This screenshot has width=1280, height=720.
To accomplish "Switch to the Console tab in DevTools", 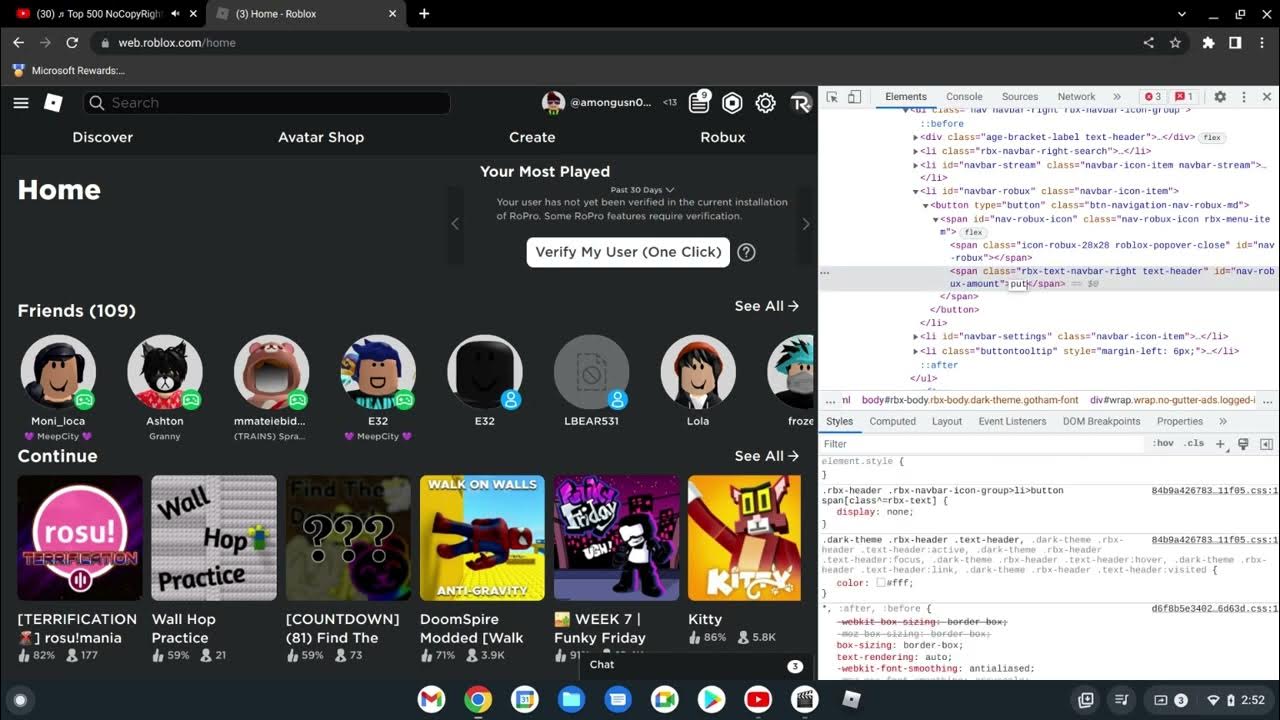I will [x=964, y=97].
